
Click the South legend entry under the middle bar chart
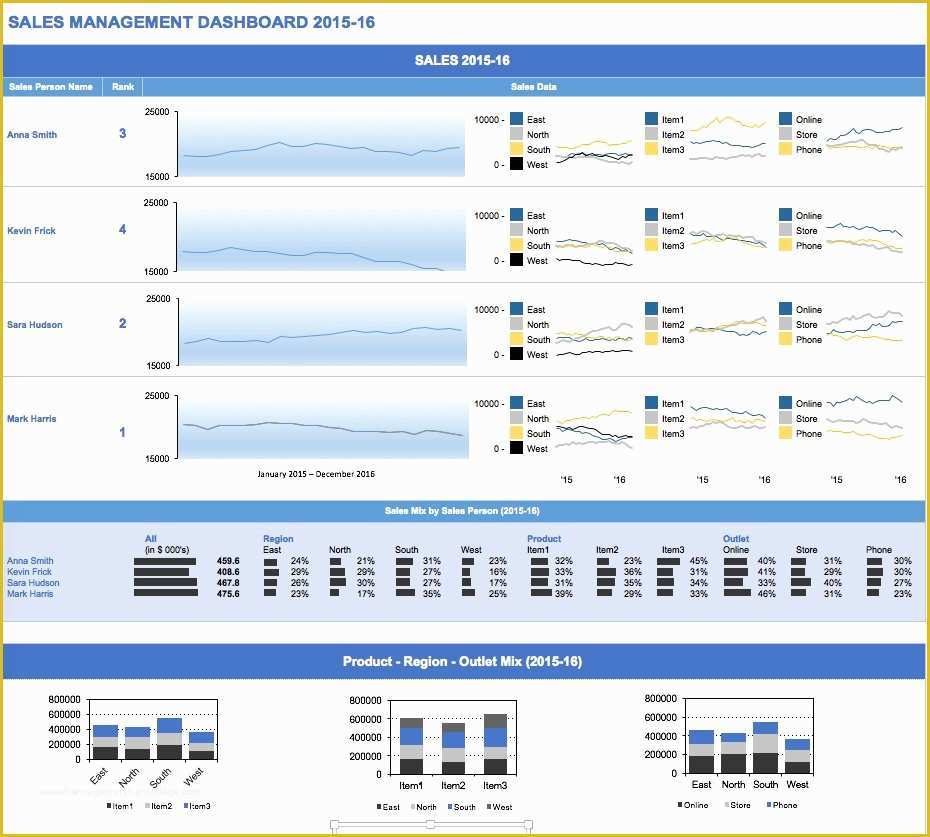pyautogui.click(x=461, y=807)
